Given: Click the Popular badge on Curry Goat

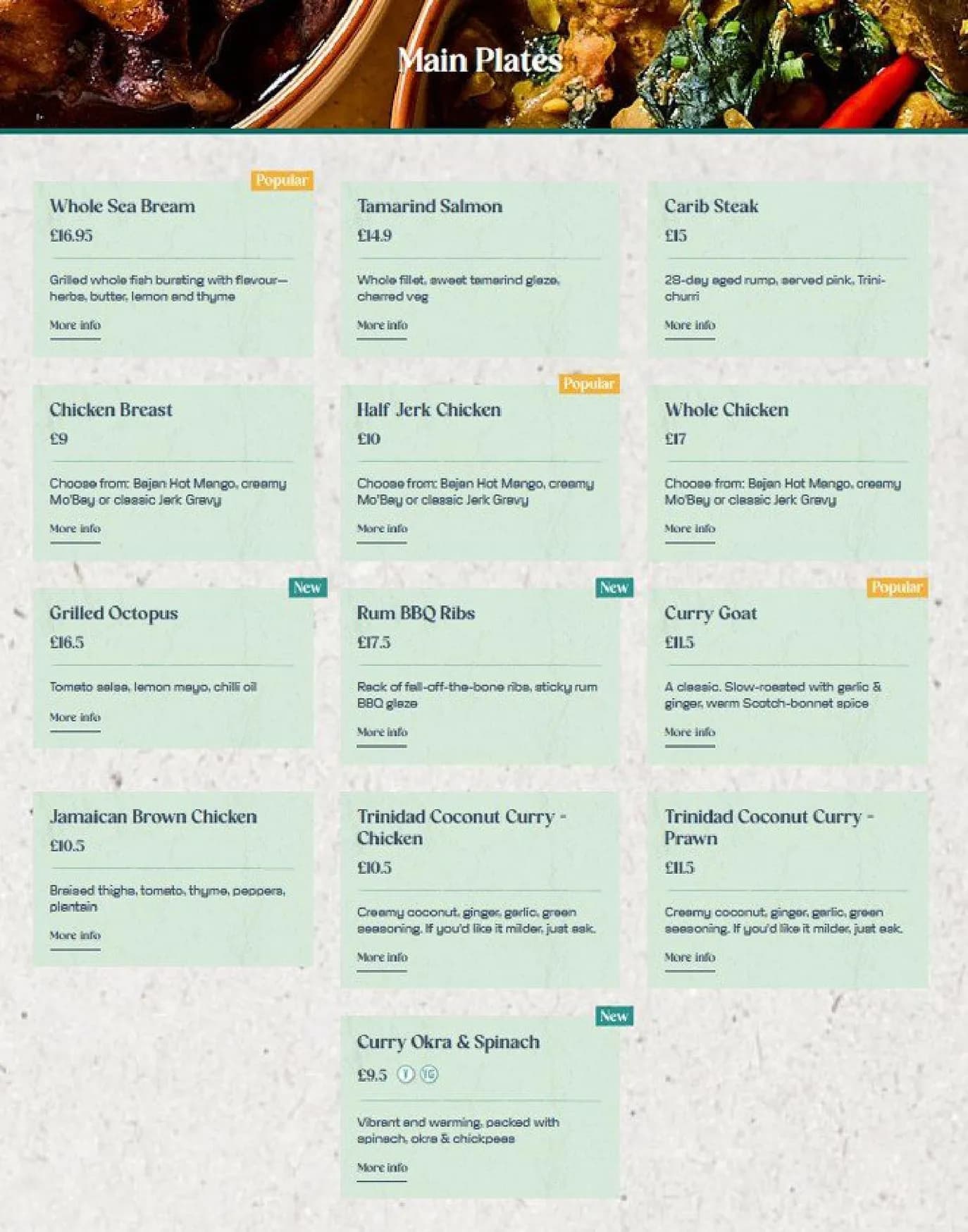Looking at the screenshot, I should pyautogui.click(x=897, y=587).
